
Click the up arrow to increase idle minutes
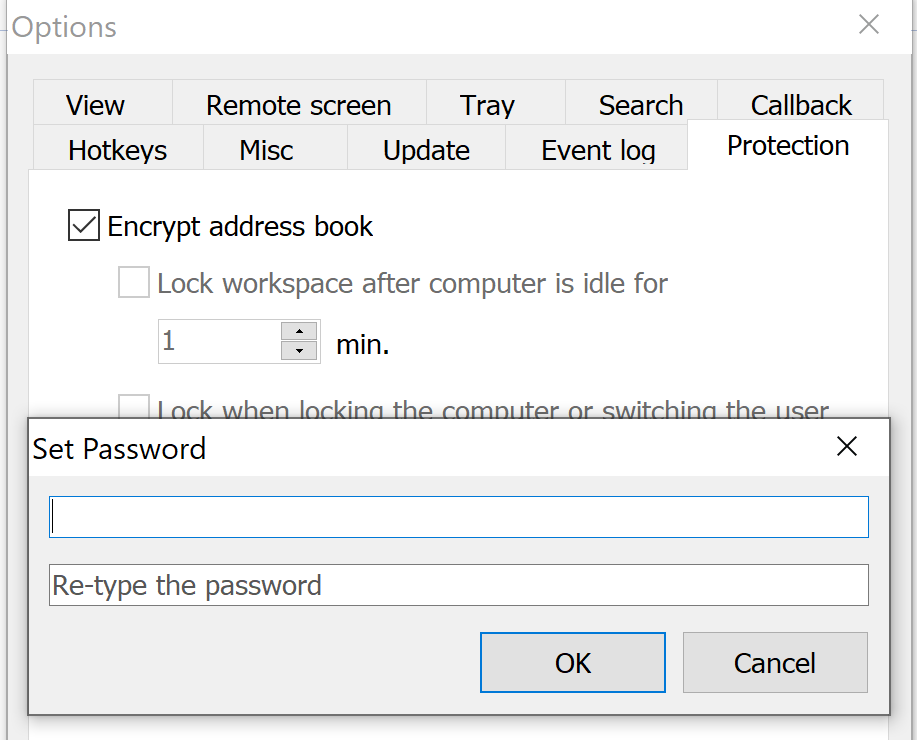298,334
